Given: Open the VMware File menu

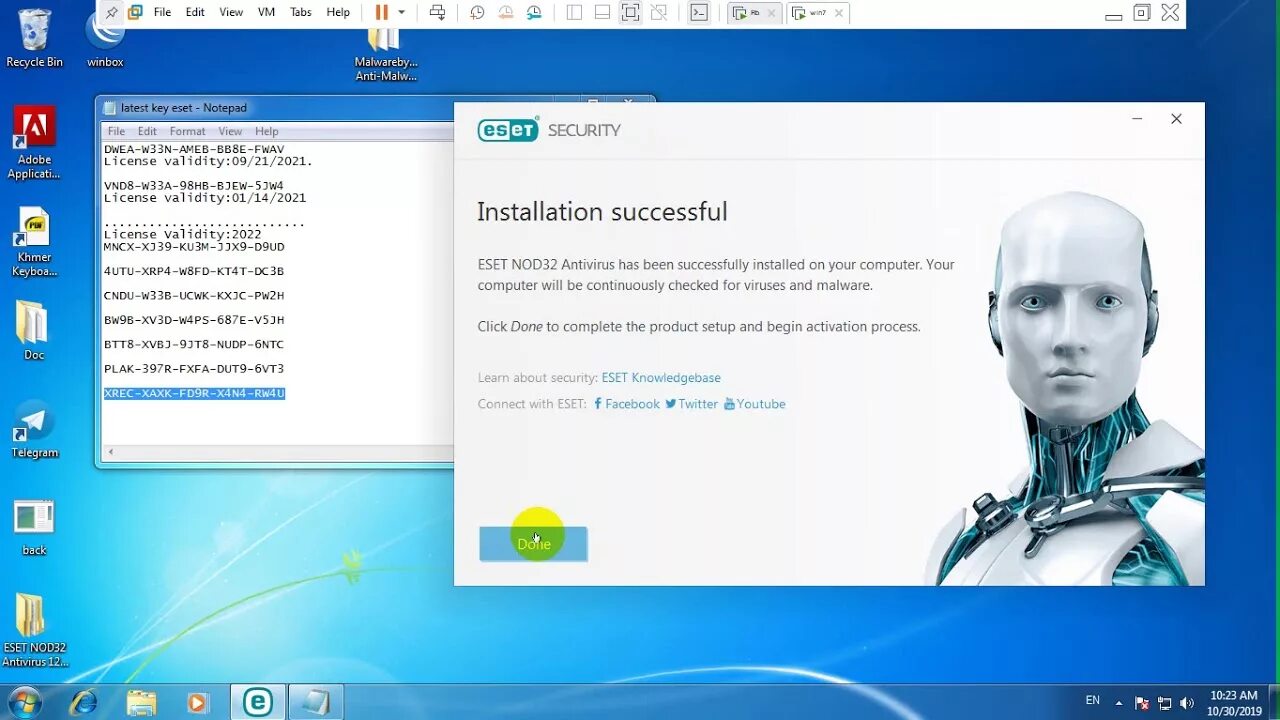Looking at the screenshot, I should (162, 12).
